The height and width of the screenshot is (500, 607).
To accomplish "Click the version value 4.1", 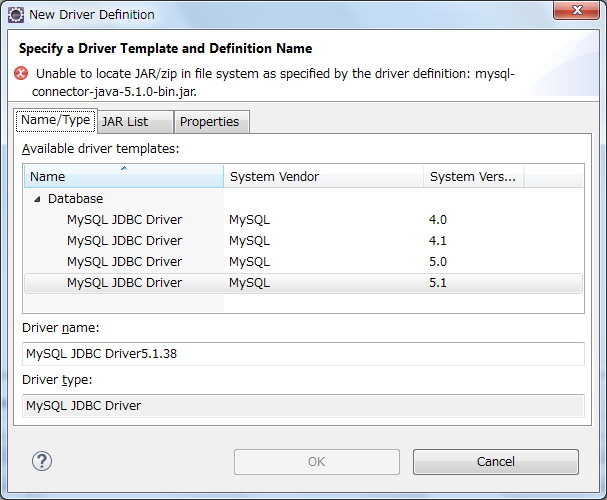I will pyautogui.click(x=438, y=241).
